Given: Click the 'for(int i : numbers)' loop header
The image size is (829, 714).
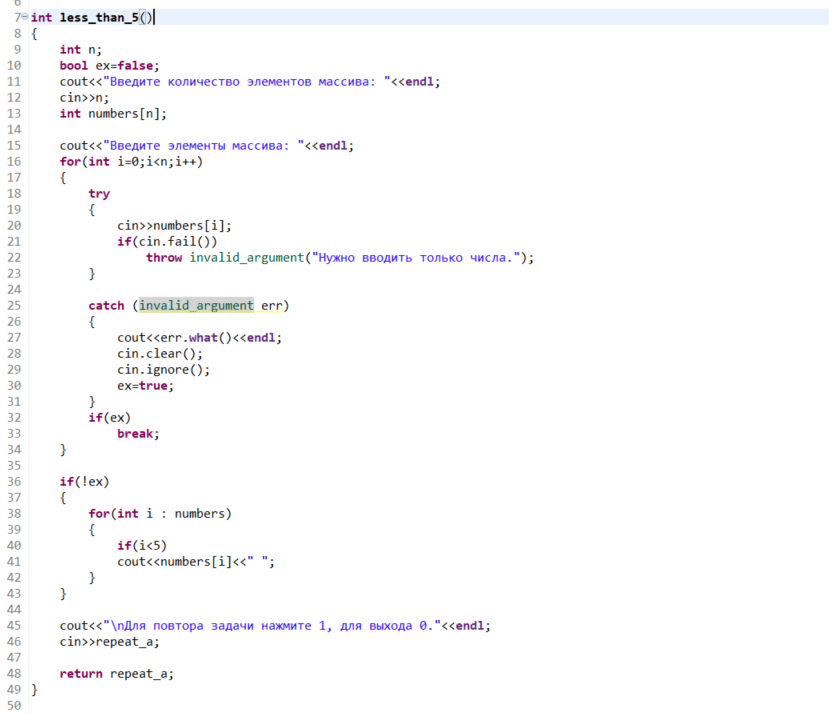Looking at the screenshot, I should click(160, 514).
